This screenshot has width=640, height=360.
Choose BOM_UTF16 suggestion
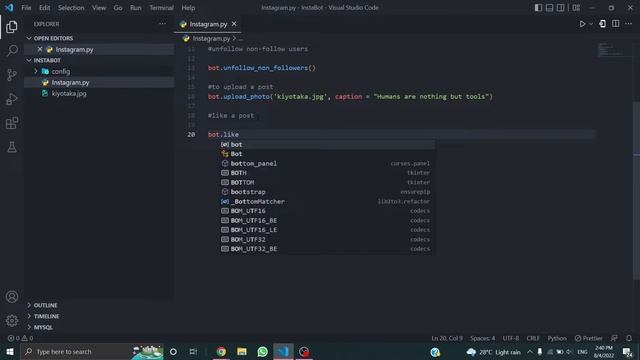(327, 211)
